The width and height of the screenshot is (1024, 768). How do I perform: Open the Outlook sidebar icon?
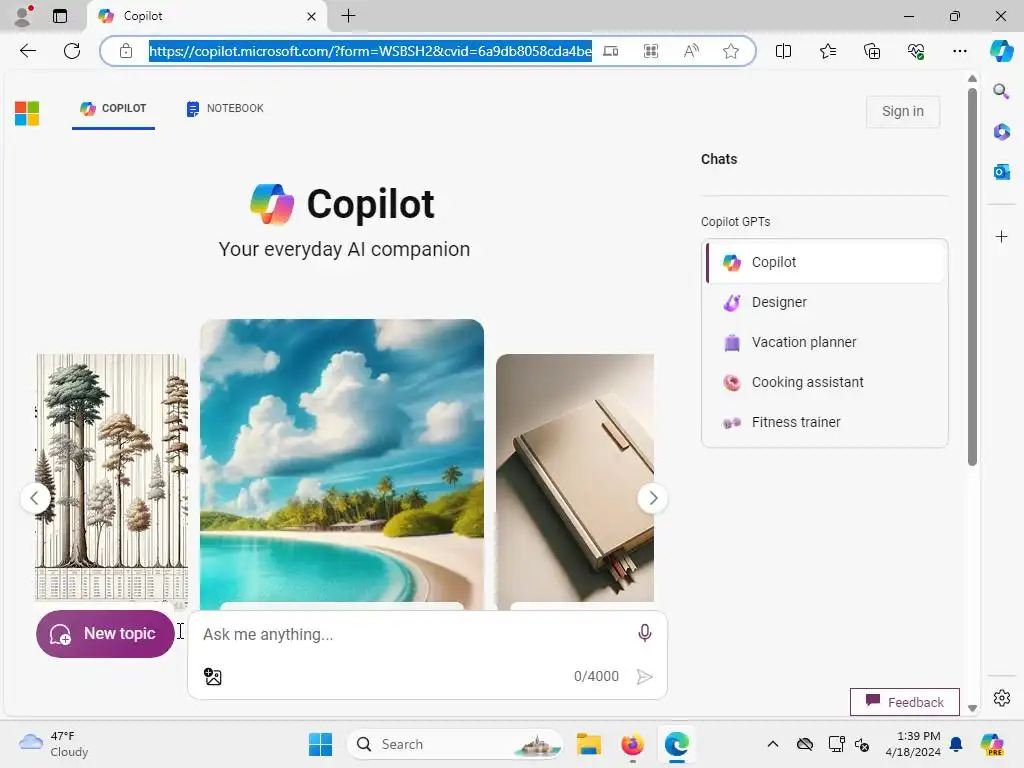pos(1001,172)
